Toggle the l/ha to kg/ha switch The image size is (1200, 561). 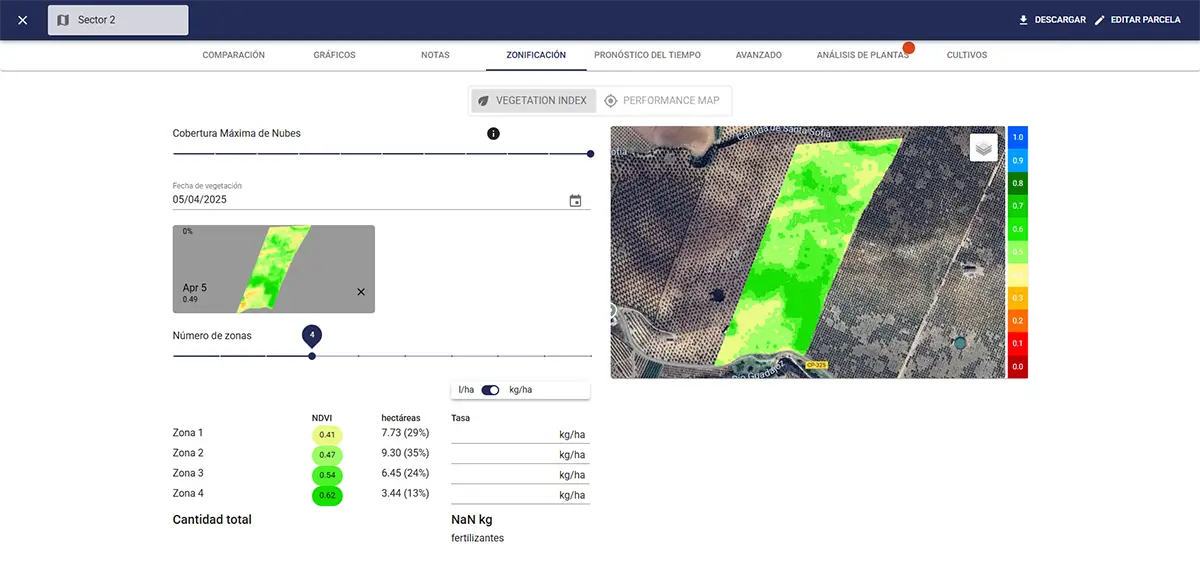(490, 390)
